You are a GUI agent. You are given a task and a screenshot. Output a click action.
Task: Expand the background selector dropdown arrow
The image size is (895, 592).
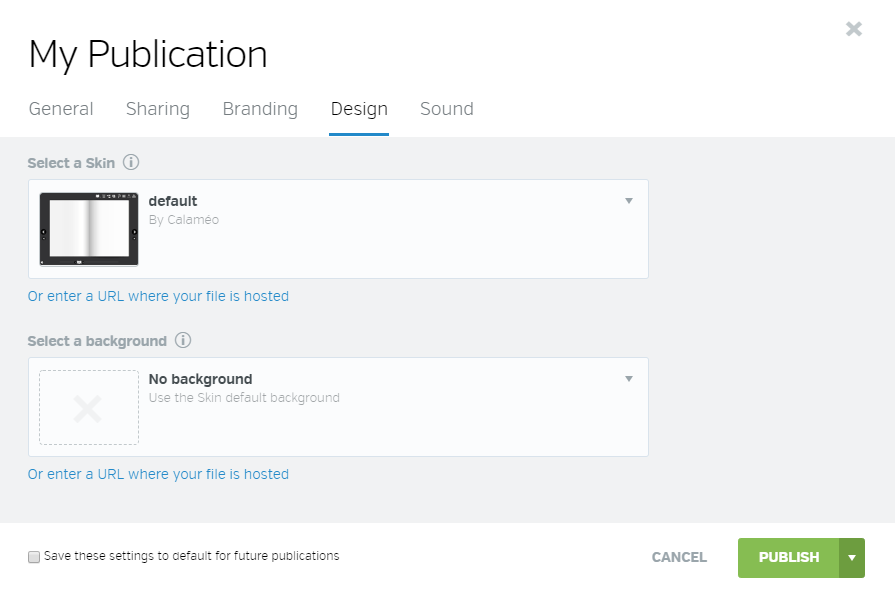click(x=628, y=379)
